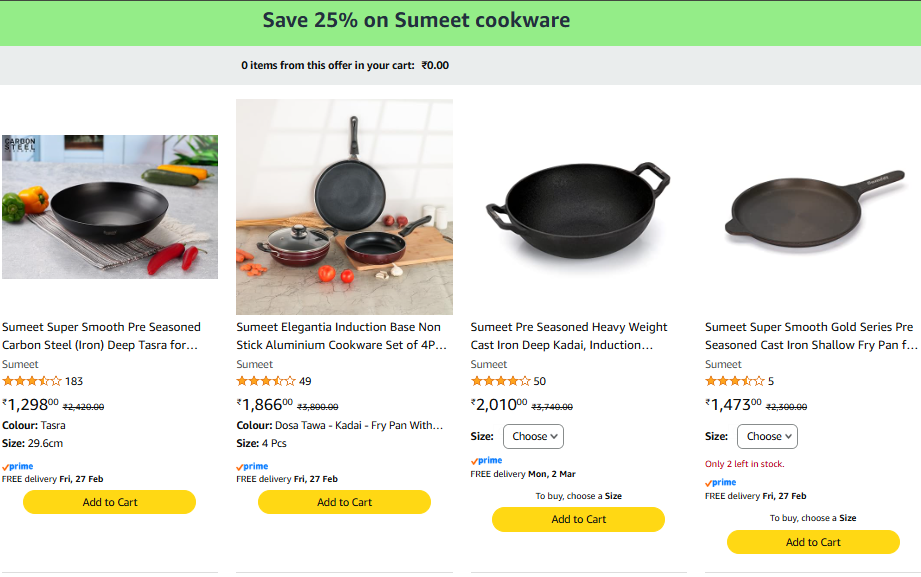The width and height of the screenshot is (921, 577).
Task: Add Cast Iron Deep Kadai to cart
Action: (x=578, y=519)
